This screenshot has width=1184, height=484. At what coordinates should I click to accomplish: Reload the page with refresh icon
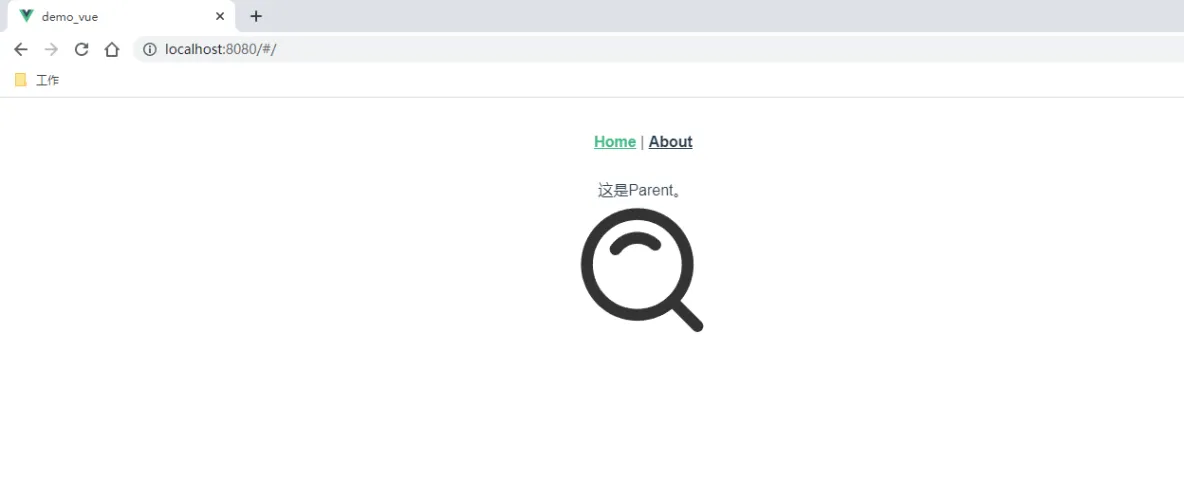point(82,50)
